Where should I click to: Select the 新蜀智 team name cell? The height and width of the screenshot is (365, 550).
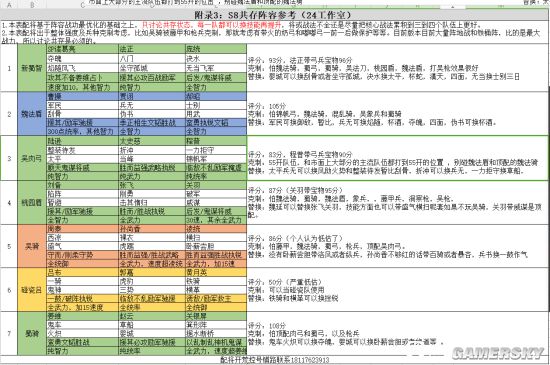(x=32, y=68)
